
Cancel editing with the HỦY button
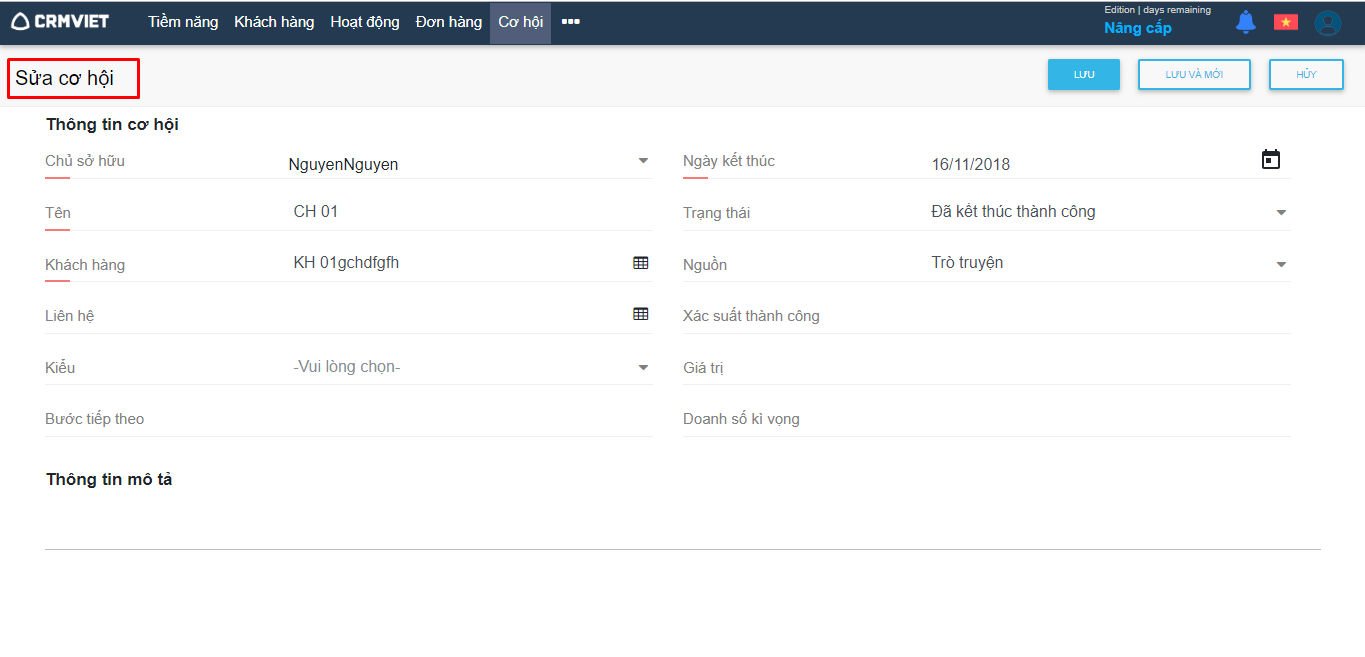tap(1306, 75)
